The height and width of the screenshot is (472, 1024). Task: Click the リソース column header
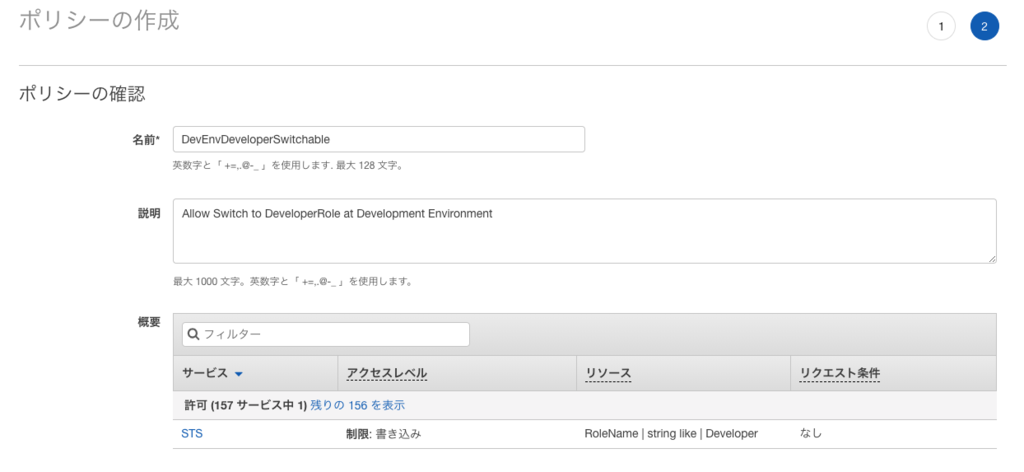609,373
